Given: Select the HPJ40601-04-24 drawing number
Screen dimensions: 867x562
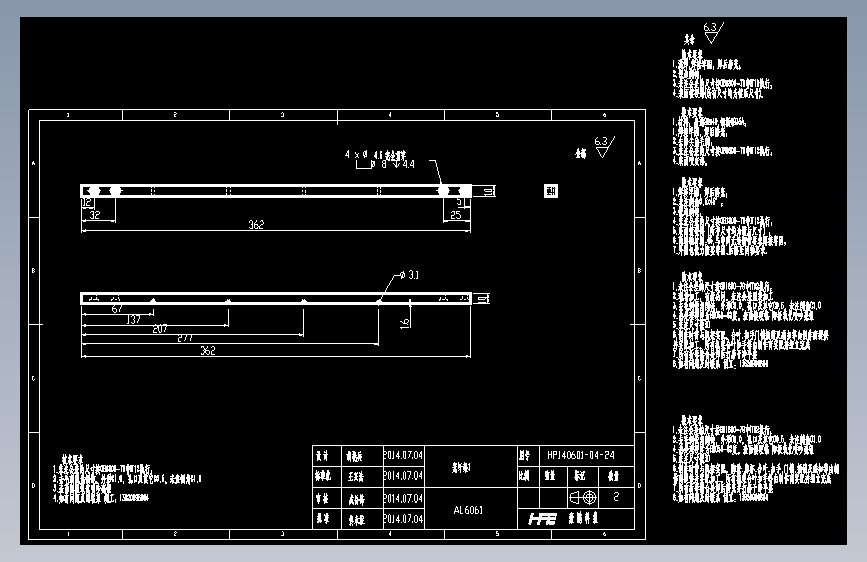Looking at the screenshot, I should pyautogui.click(x=581, y=455).
